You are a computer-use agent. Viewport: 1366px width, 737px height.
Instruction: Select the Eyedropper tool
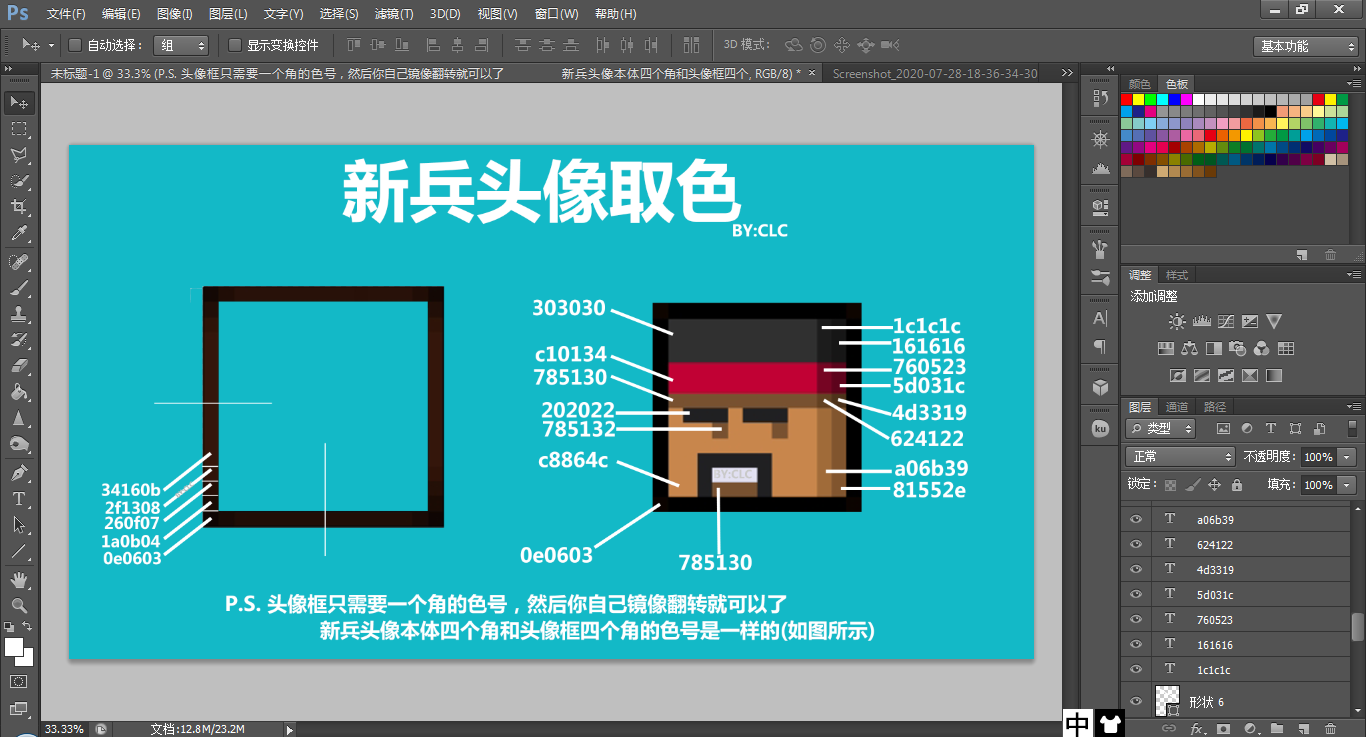click(x=19, y=234)
